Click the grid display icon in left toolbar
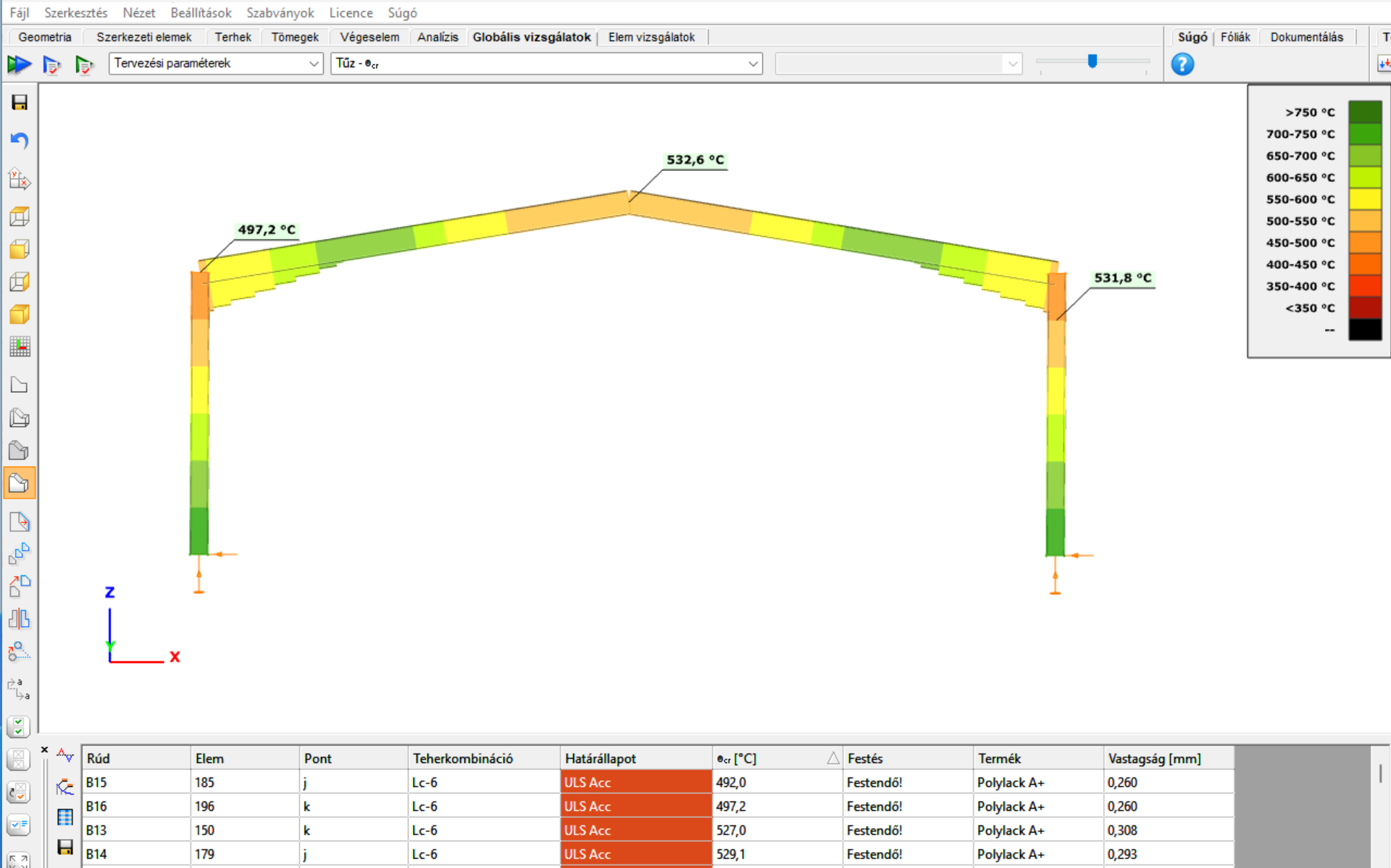 click(20, 347)
